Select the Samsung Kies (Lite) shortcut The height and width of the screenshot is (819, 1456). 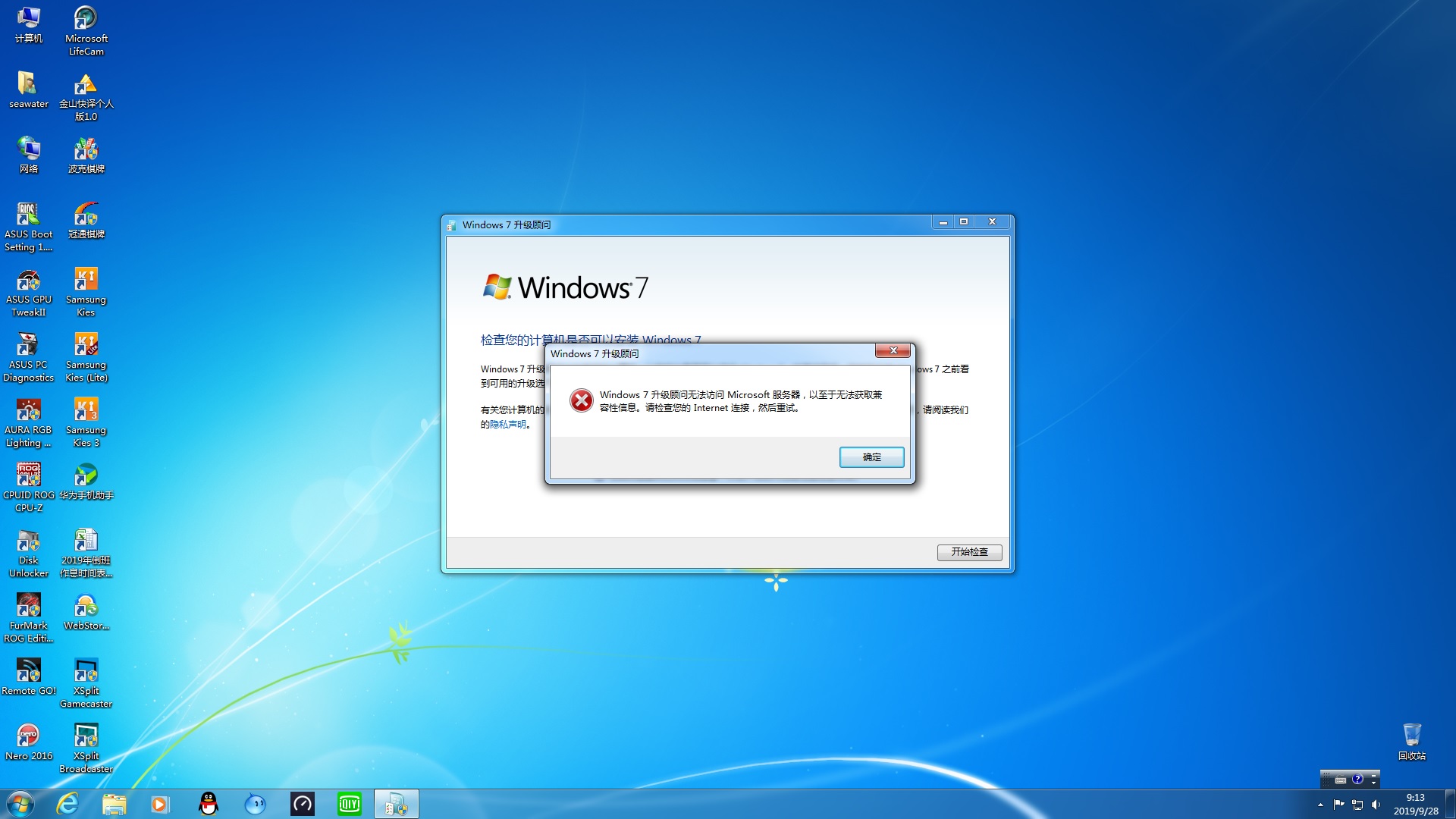tap(86, 357)
